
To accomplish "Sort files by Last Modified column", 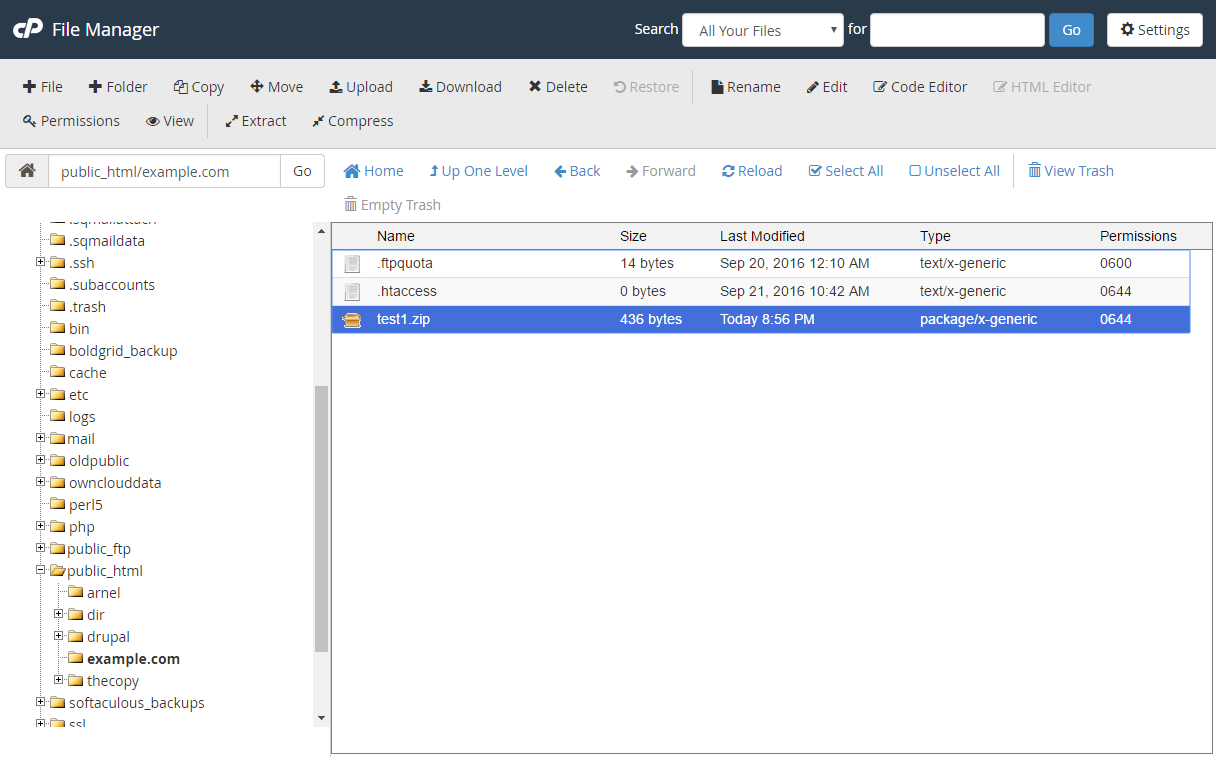I will 762,236.
